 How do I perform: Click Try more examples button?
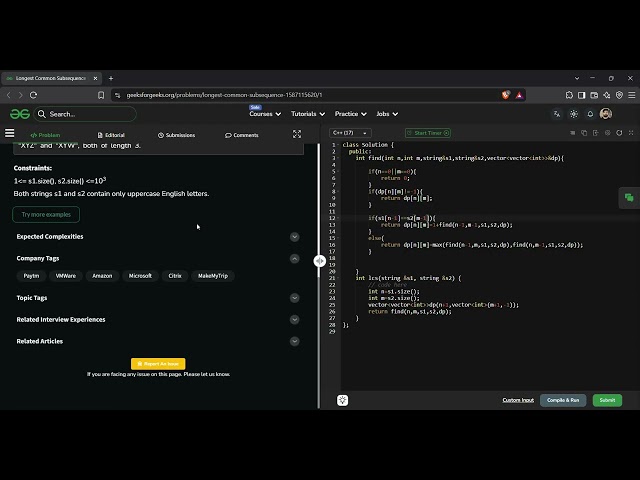coord(46,215)
